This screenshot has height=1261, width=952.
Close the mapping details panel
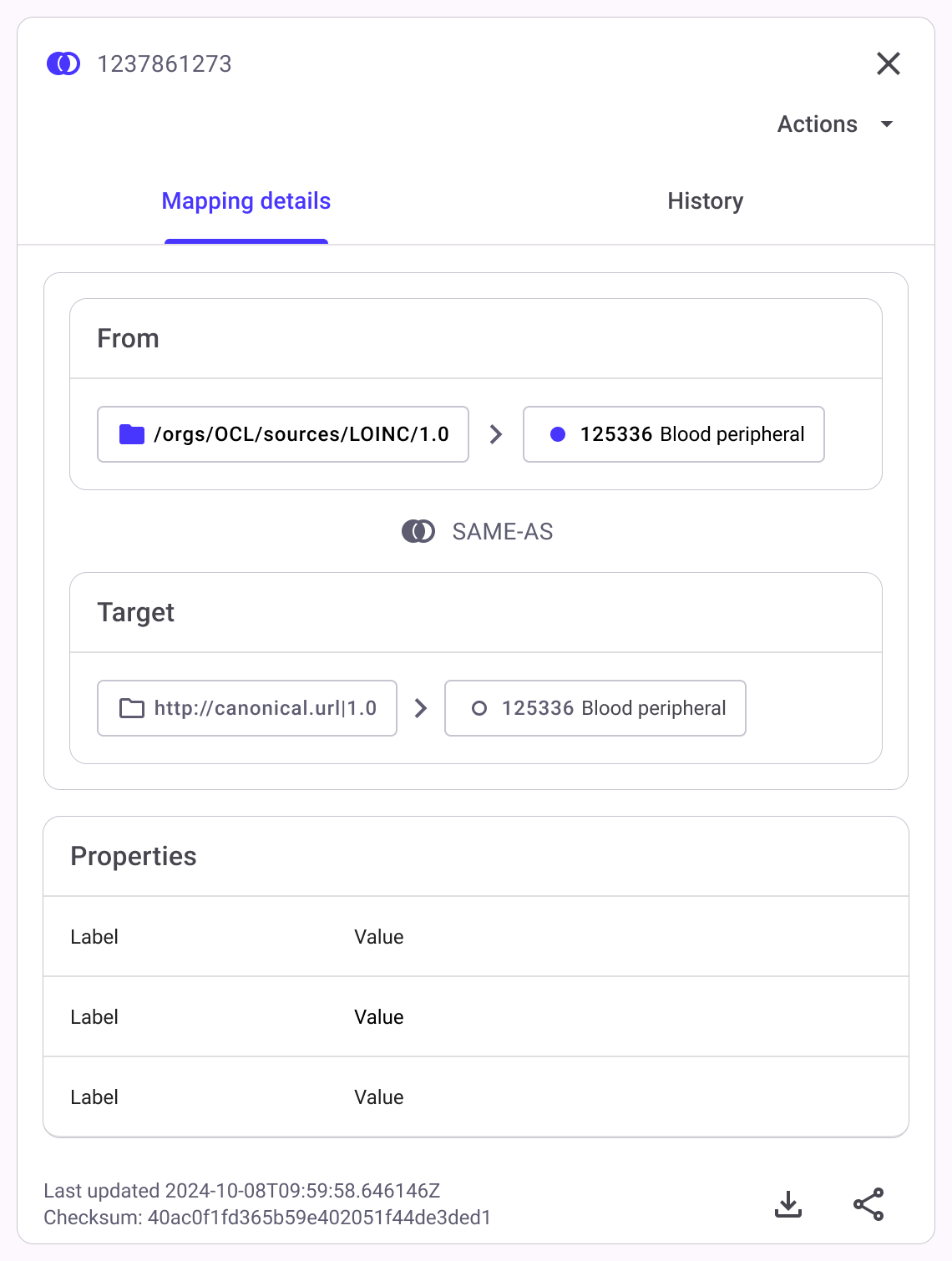[888, 63]
